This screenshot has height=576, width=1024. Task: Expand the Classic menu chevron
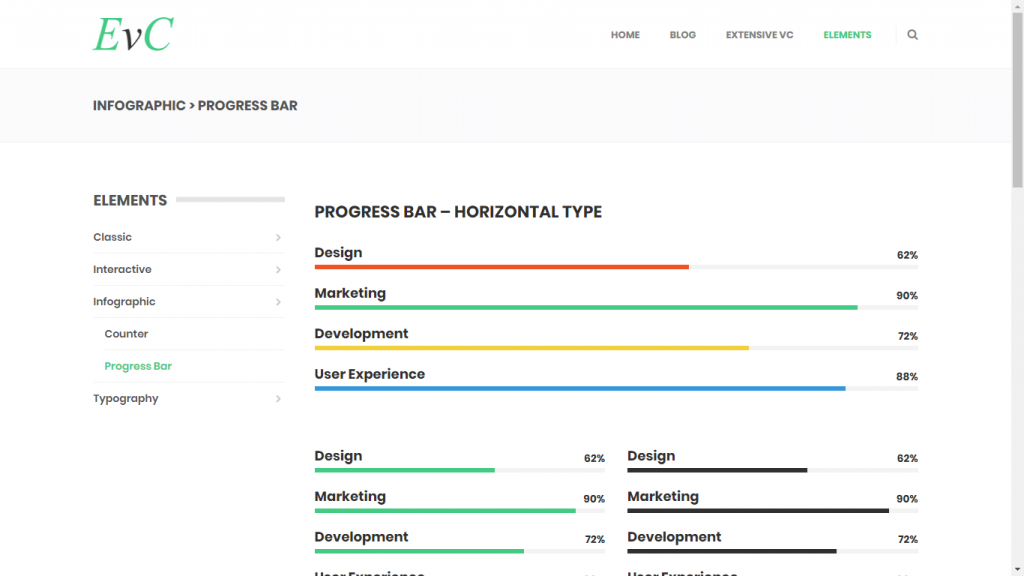pos(278,238)
